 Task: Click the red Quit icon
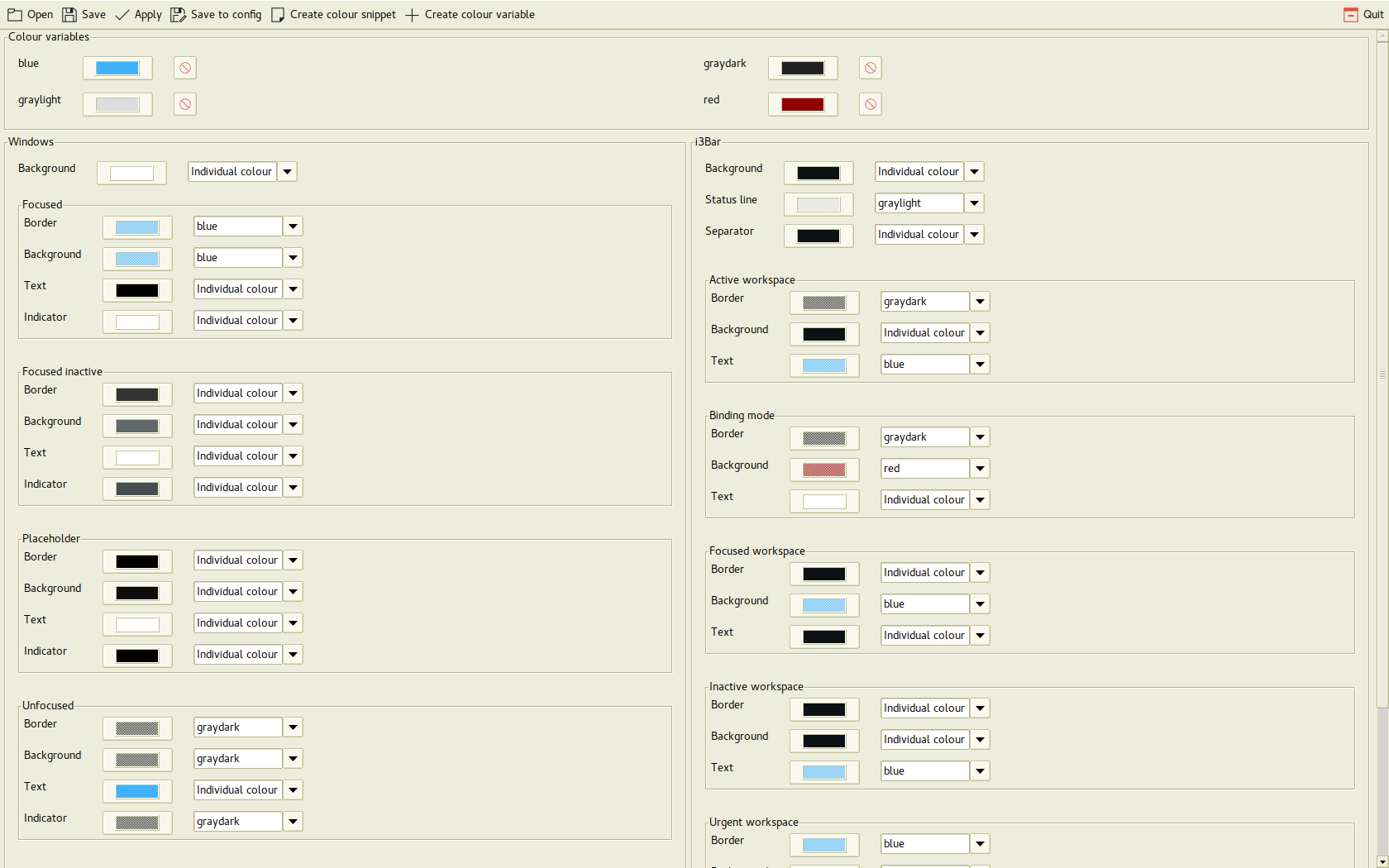click(x=1350, y=15)
